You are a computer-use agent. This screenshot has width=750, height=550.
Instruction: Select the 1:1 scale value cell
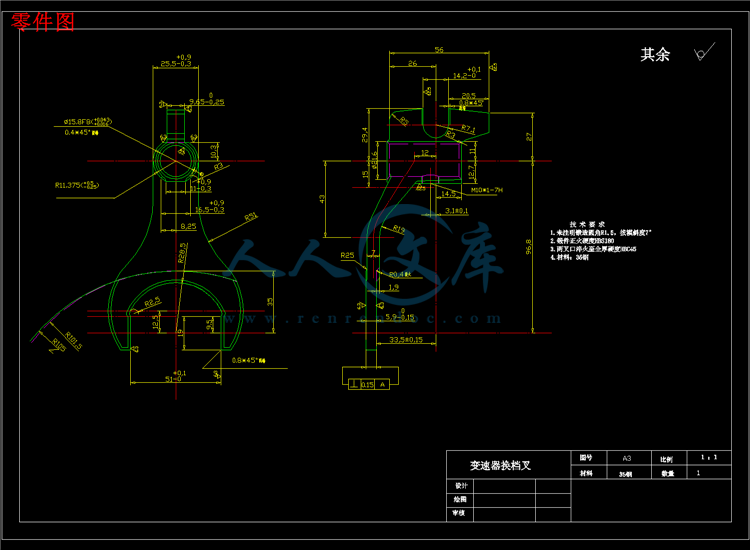[x=709, y=457]
